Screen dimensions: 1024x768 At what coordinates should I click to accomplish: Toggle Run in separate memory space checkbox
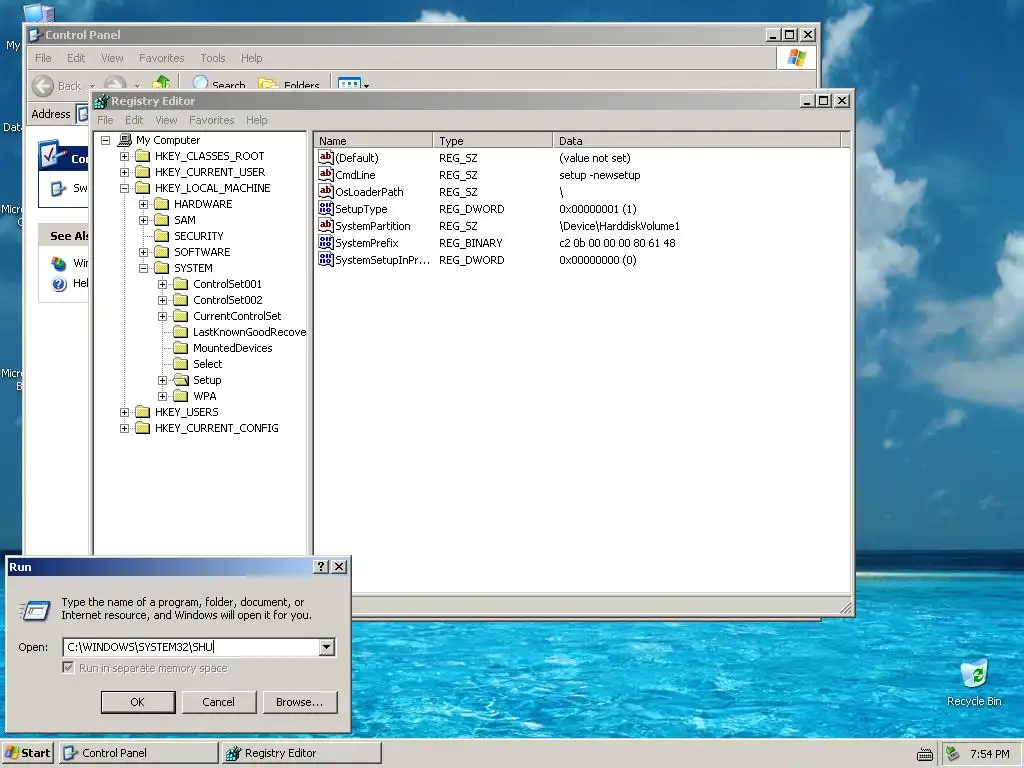pyautogui.click(x=68, y=667)
